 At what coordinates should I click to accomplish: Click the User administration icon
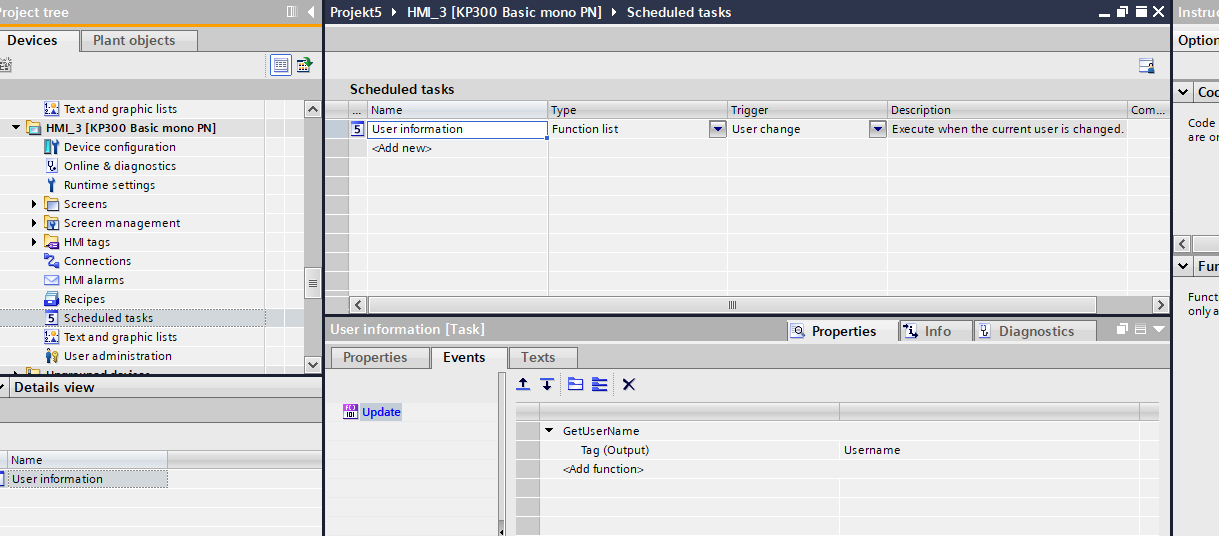click(x=52, y=356)
